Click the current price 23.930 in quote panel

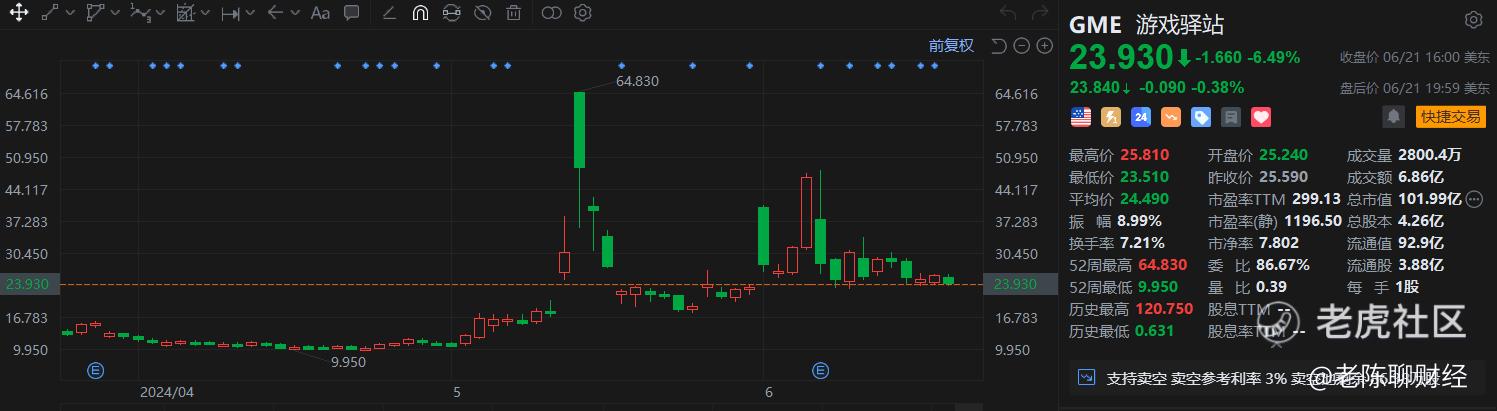(x=1120, y=56)
